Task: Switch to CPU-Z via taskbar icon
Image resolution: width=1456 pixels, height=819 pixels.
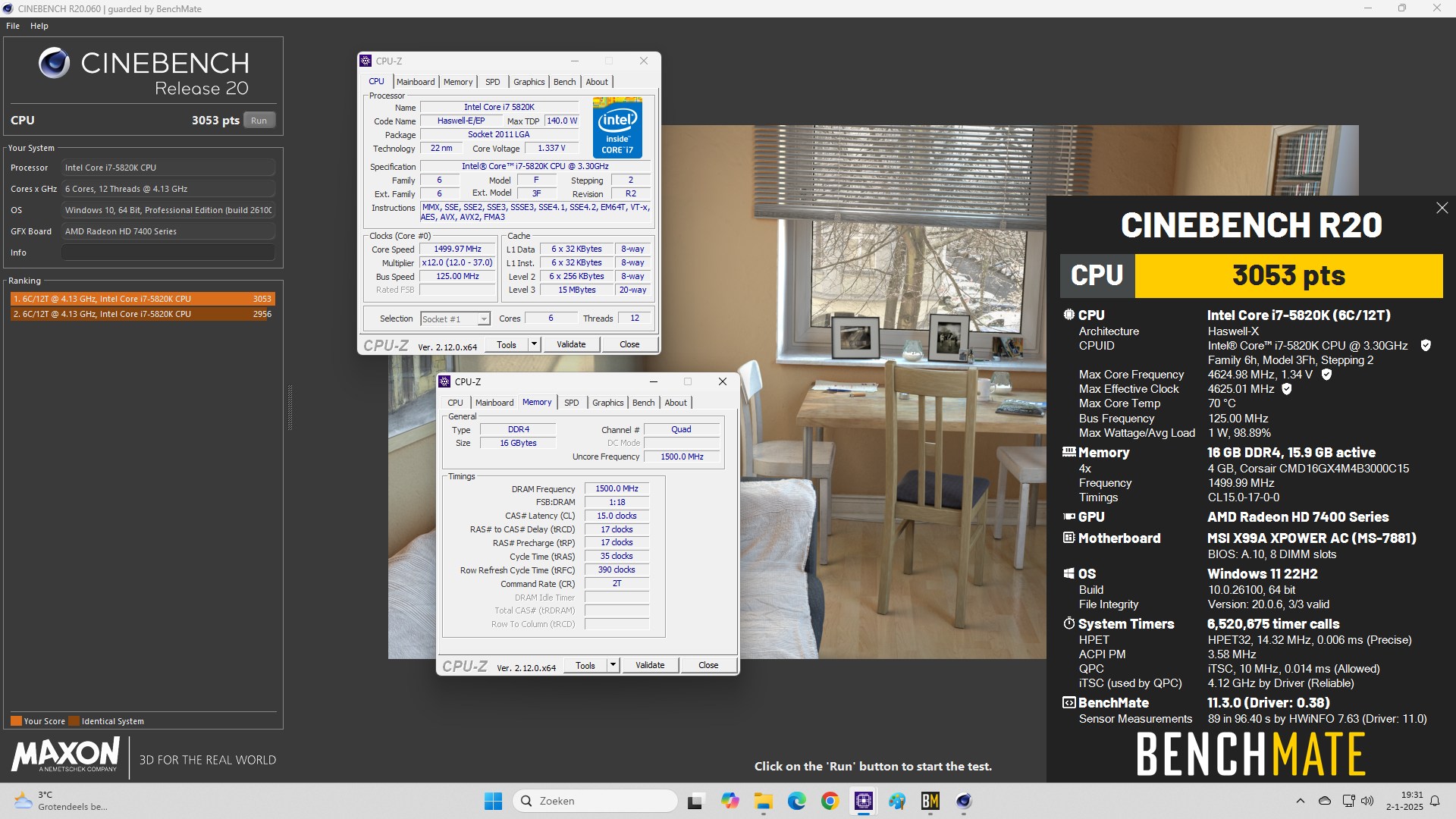Action: coord(863,801)
